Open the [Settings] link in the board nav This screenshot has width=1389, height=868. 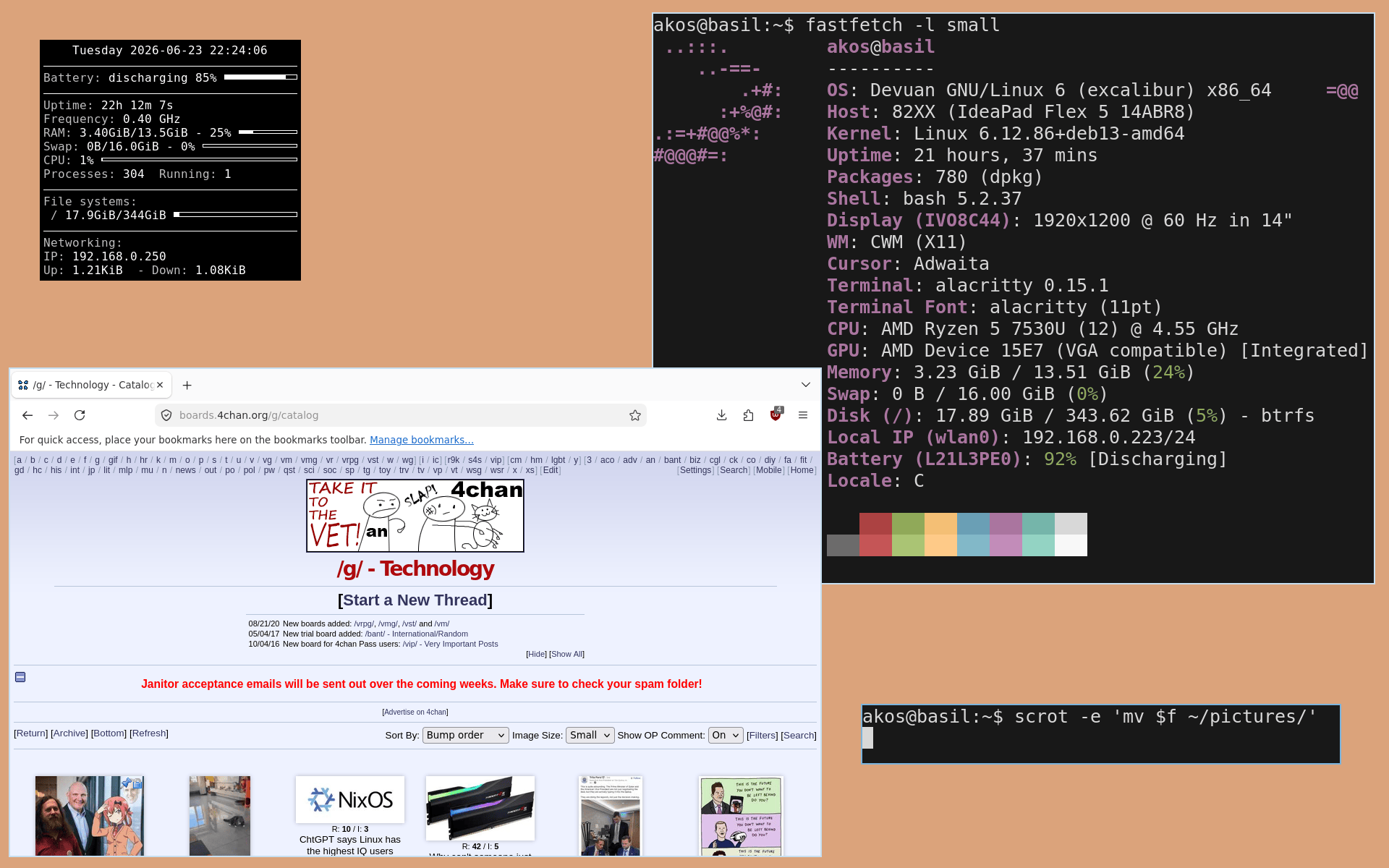click(696, 470)
